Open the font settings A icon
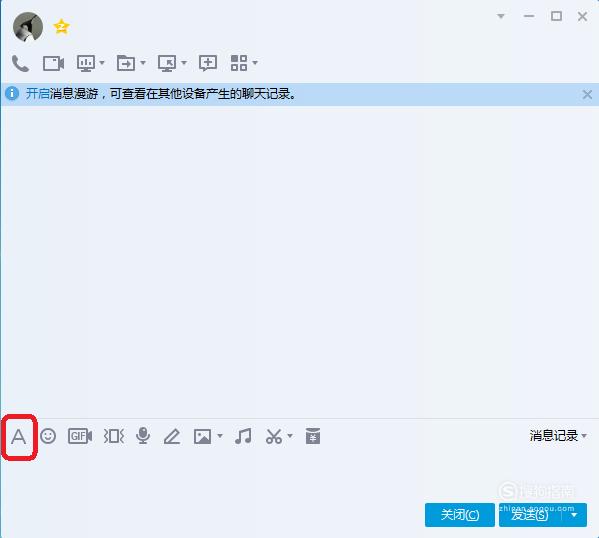599x538 pixels. 18,437
